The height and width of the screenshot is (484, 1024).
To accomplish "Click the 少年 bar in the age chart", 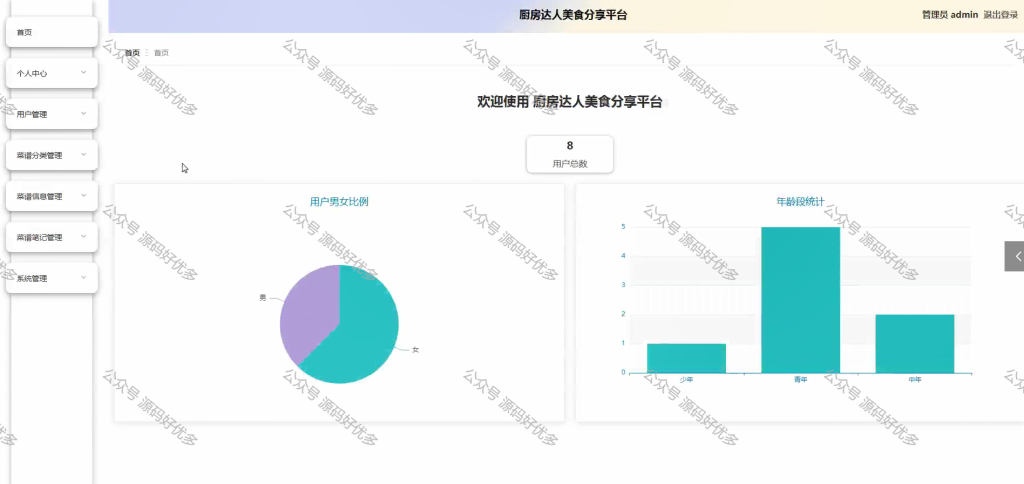I will [x=686, y=358].
